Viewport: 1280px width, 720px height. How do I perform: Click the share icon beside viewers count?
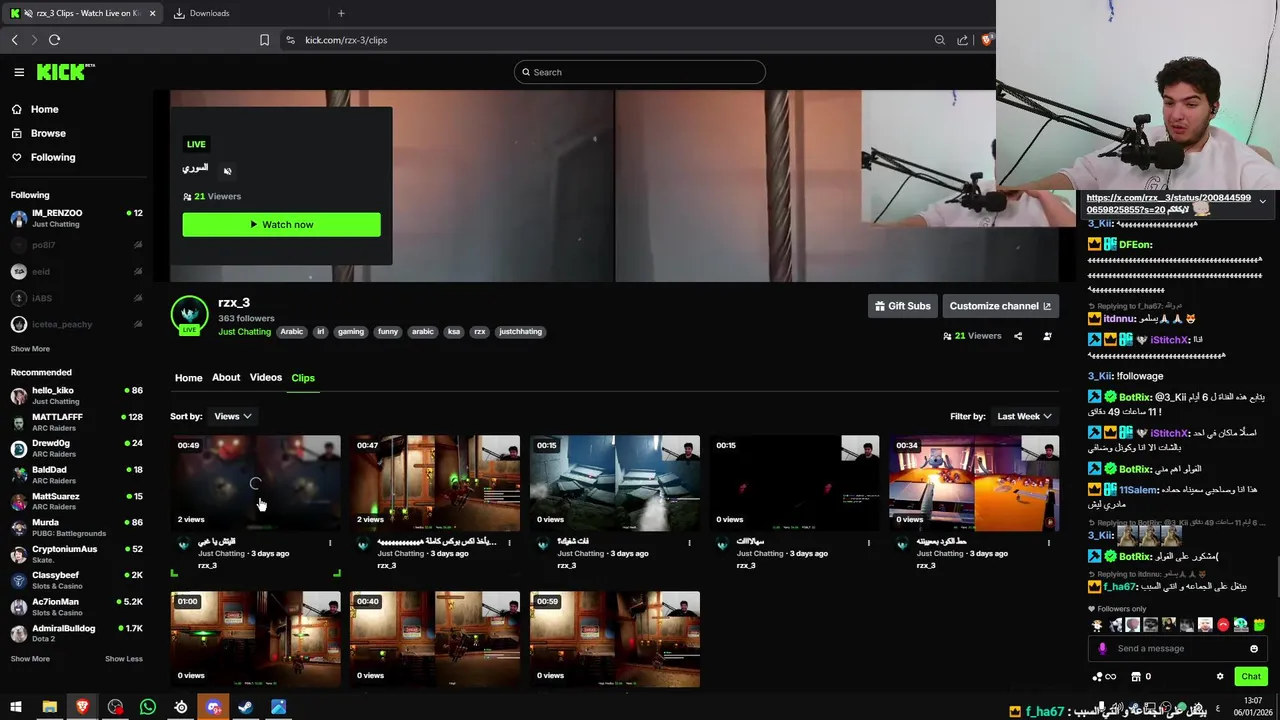point(1018,336)
